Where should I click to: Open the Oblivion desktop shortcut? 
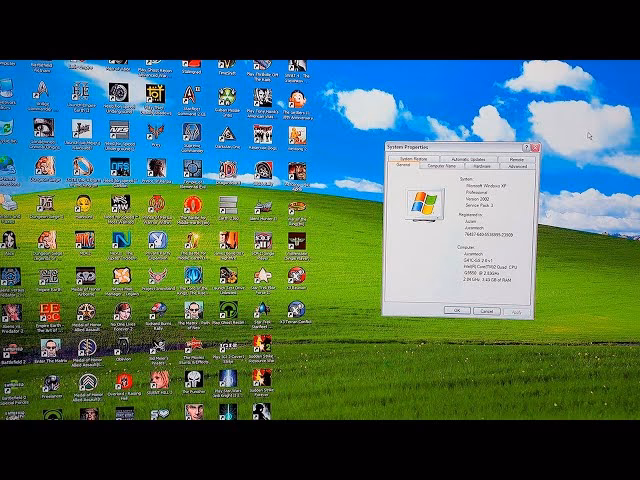click(x=122, y=347)
